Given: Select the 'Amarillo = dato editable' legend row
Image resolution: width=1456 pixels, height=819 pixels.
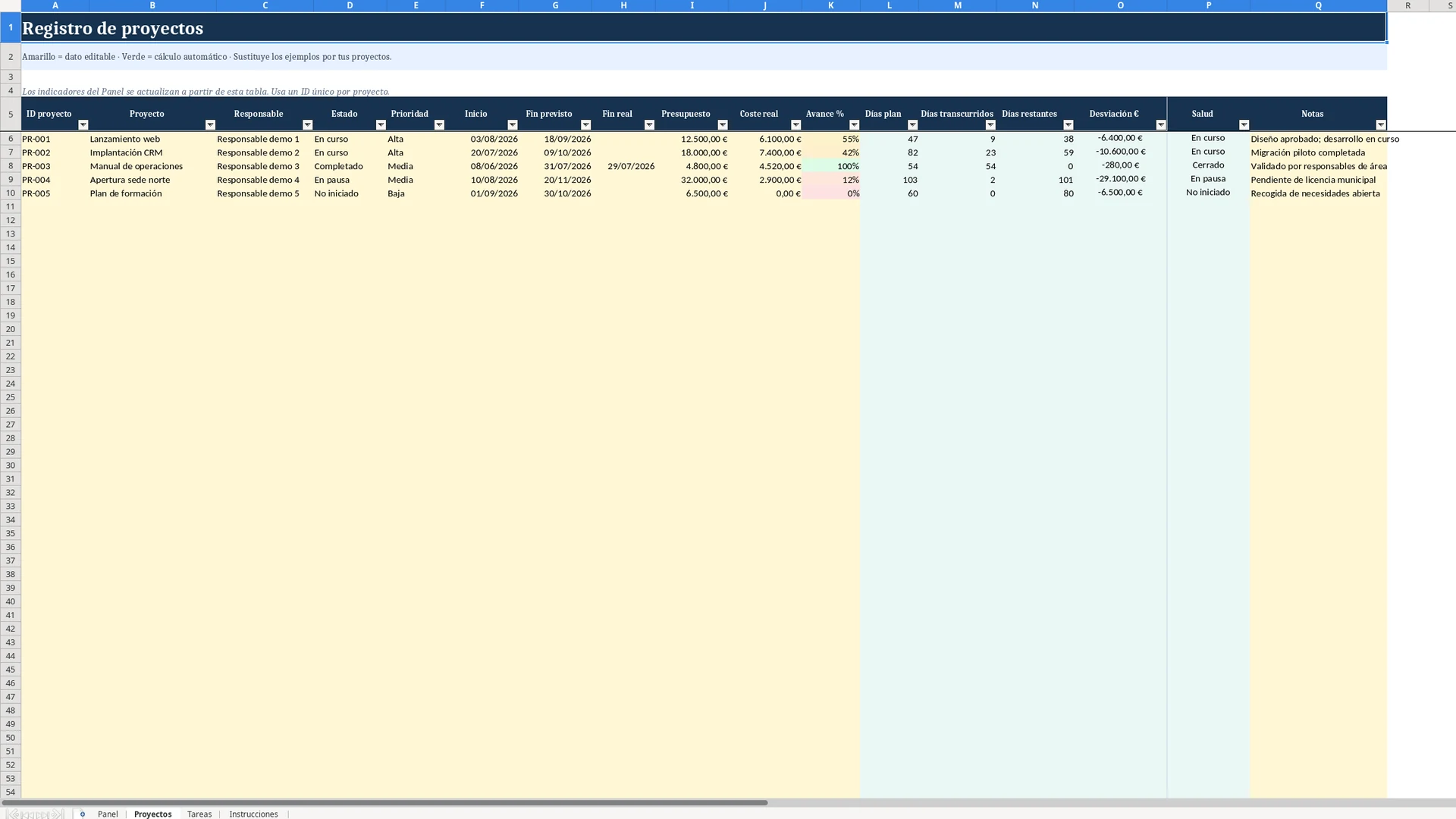Looking at the screenshot, I should click(703, 57).
